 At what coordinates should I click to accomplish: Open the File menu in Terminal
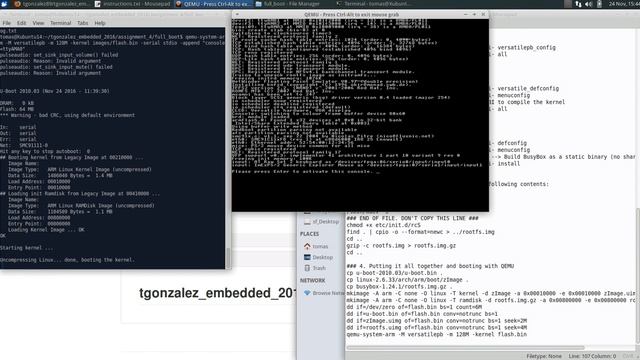(x=7, y=23)
